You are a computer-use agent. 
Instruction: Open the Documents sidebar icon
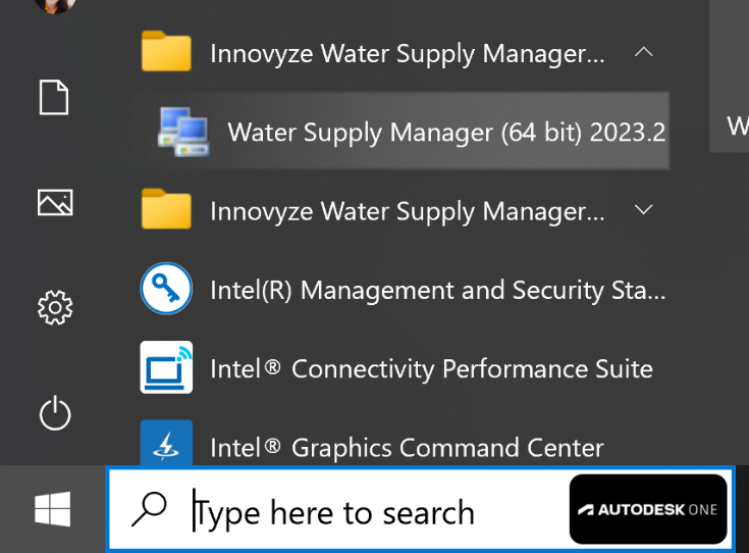pos(55,98)
